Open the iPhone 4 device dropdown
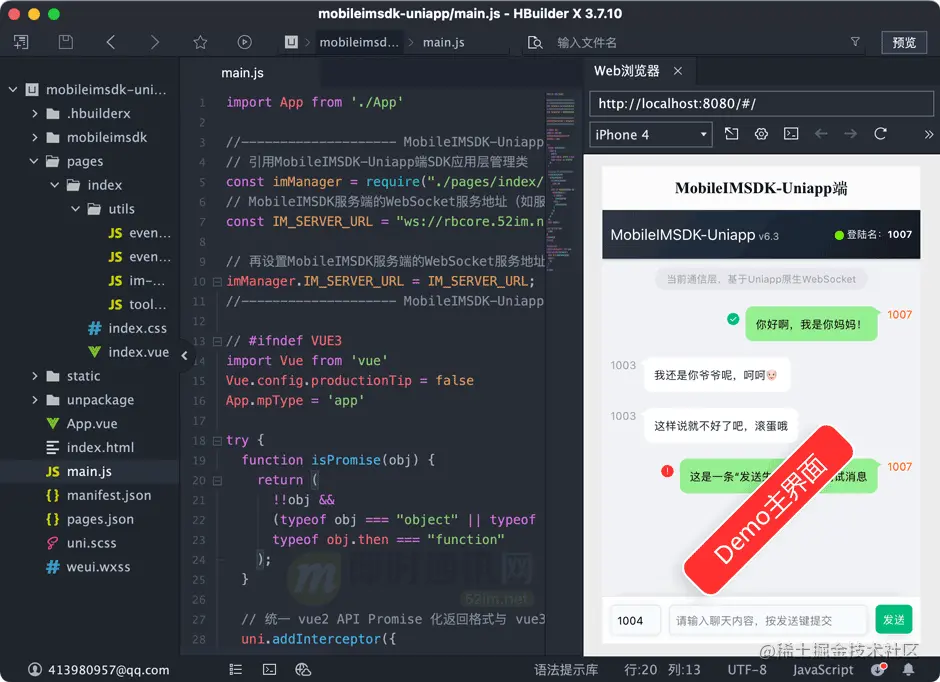 point(651,134)
